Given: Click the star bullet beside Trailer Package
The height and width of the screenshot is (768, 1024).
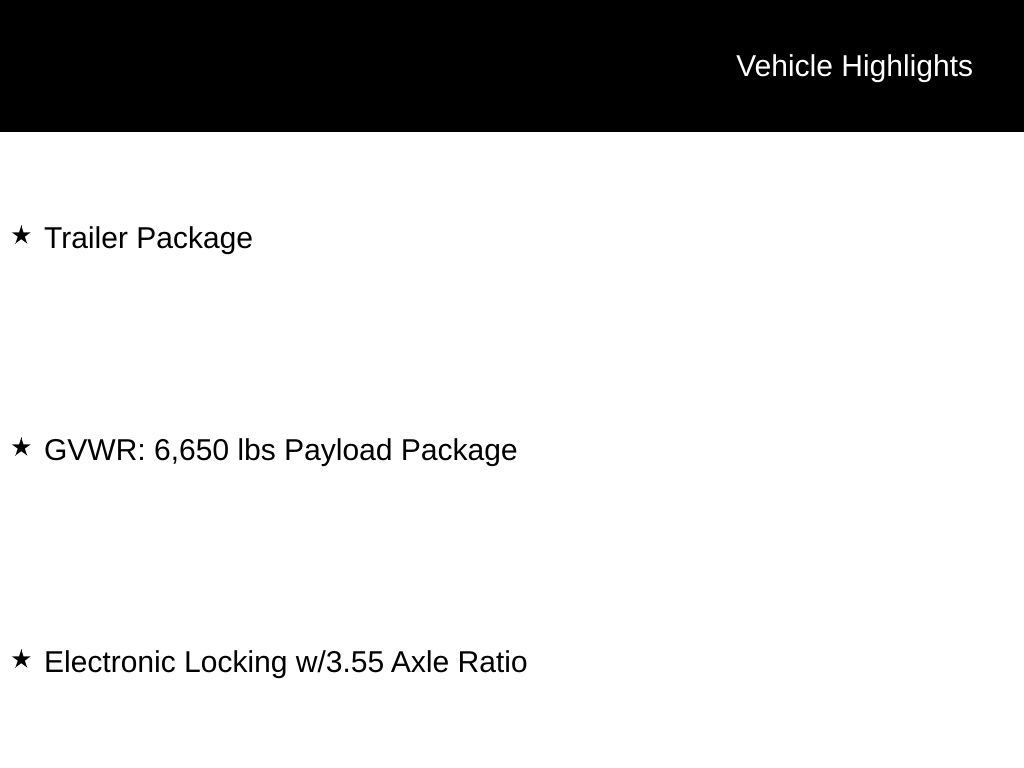Looking at the screenshot, I should [21, 236].
